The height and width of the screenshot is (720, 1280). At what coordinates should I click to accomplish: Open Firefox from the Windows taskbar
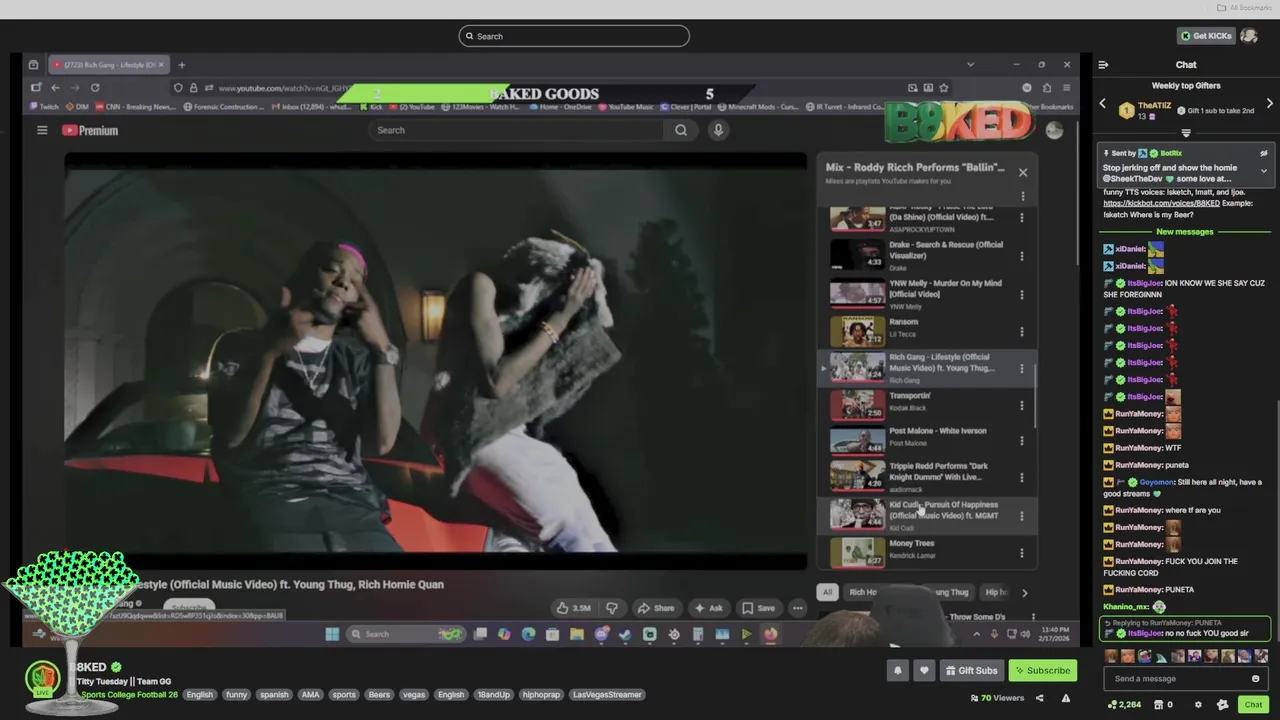770,634
